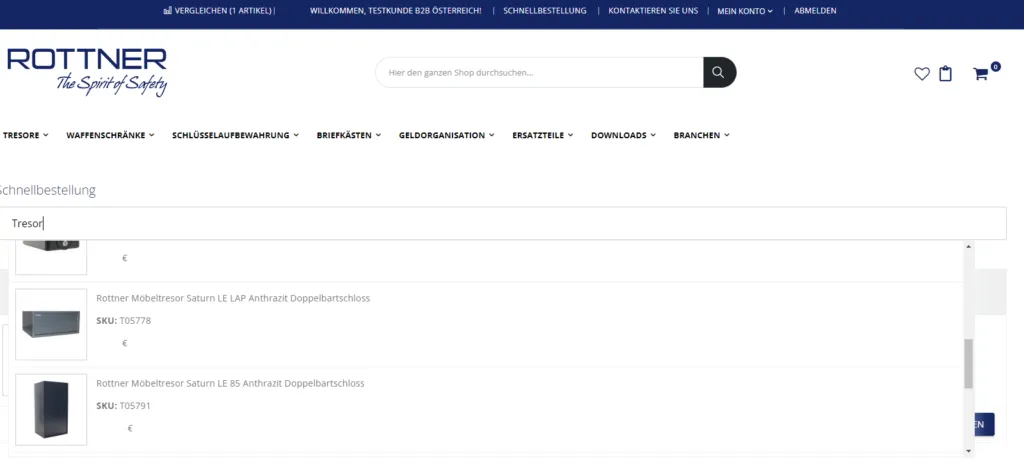Image resolution: width=1024 pixels, height=464 pixels.
Task: Open the Schnellbestellung link in top bar
Action: pyautogui.click(x=545, y=11)
